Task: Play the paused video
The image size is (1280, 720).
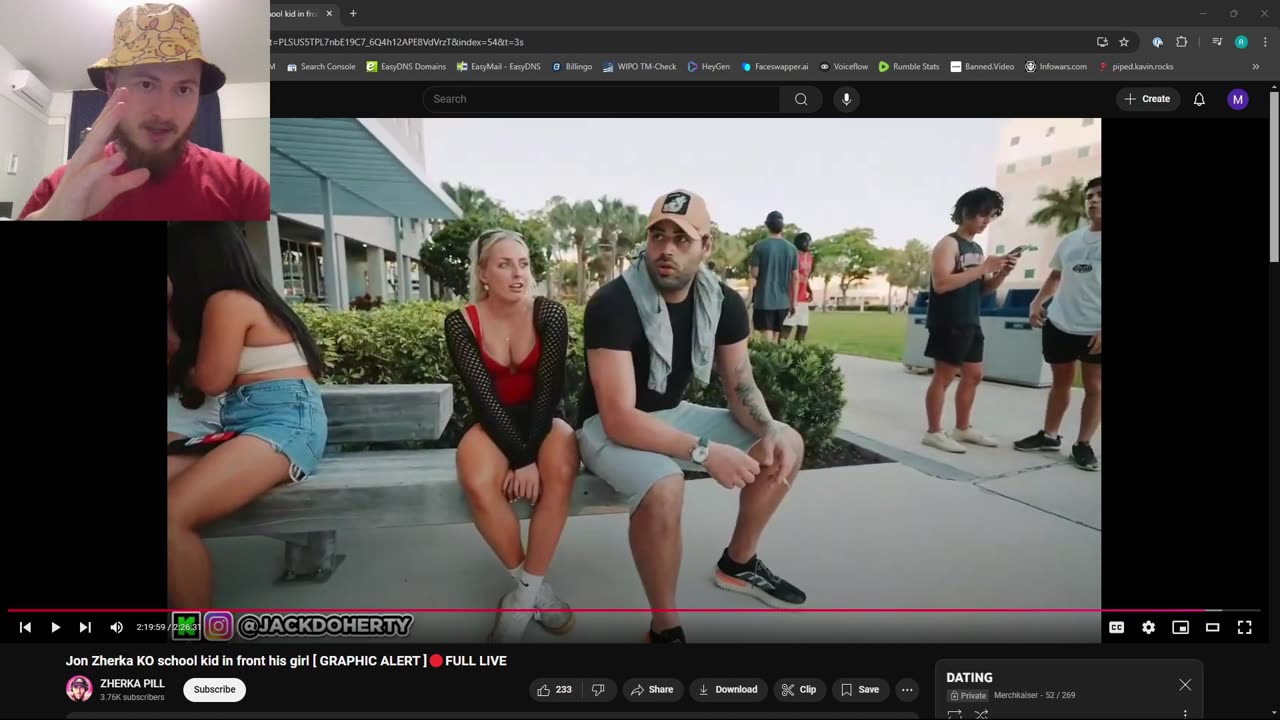Action: (55, 627)
